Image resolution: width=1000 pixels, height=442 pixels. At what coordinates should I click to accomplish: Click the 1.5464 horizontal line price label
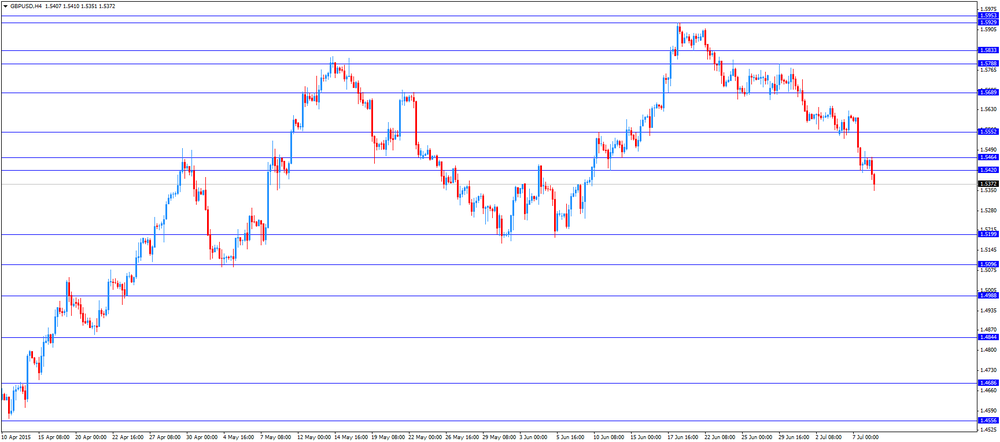click(x=988, y=157)
